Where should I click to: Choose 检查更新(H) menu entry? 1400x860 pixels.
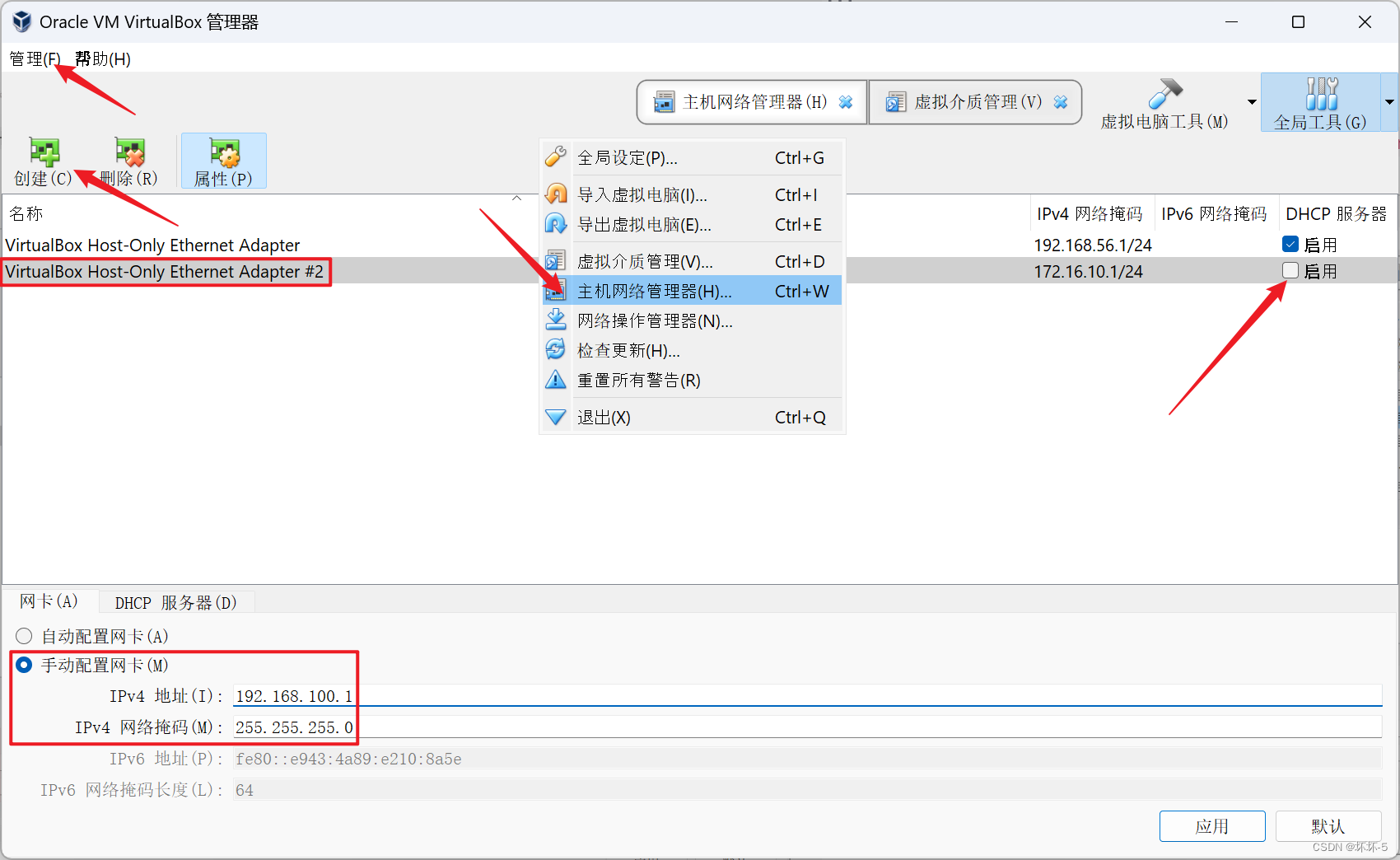(x=692, y=351)
